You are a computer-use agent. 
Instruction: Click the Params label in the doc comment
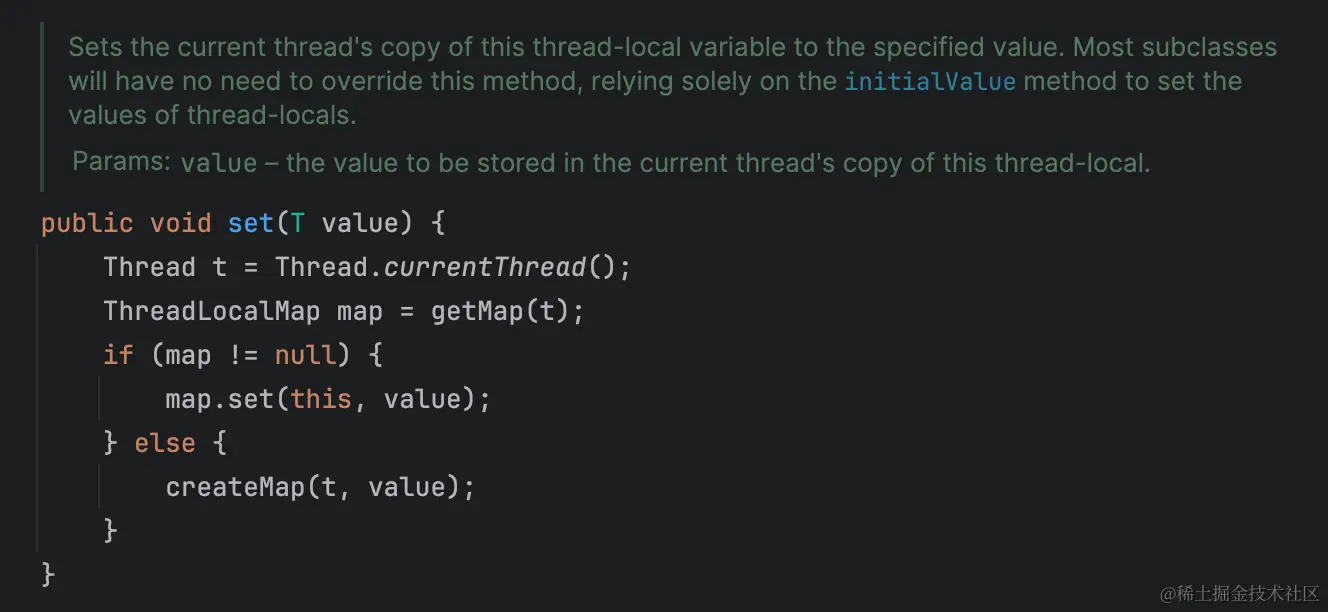click(122, 162)
